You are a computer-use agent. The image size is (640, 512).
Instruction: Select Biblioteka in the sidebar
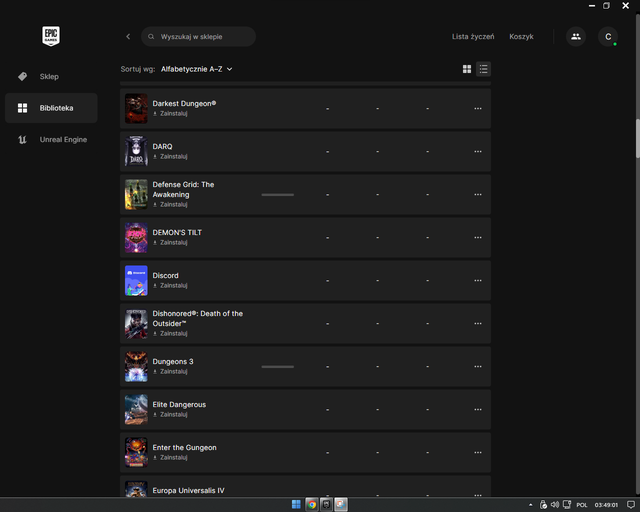(x=51, y=108)
